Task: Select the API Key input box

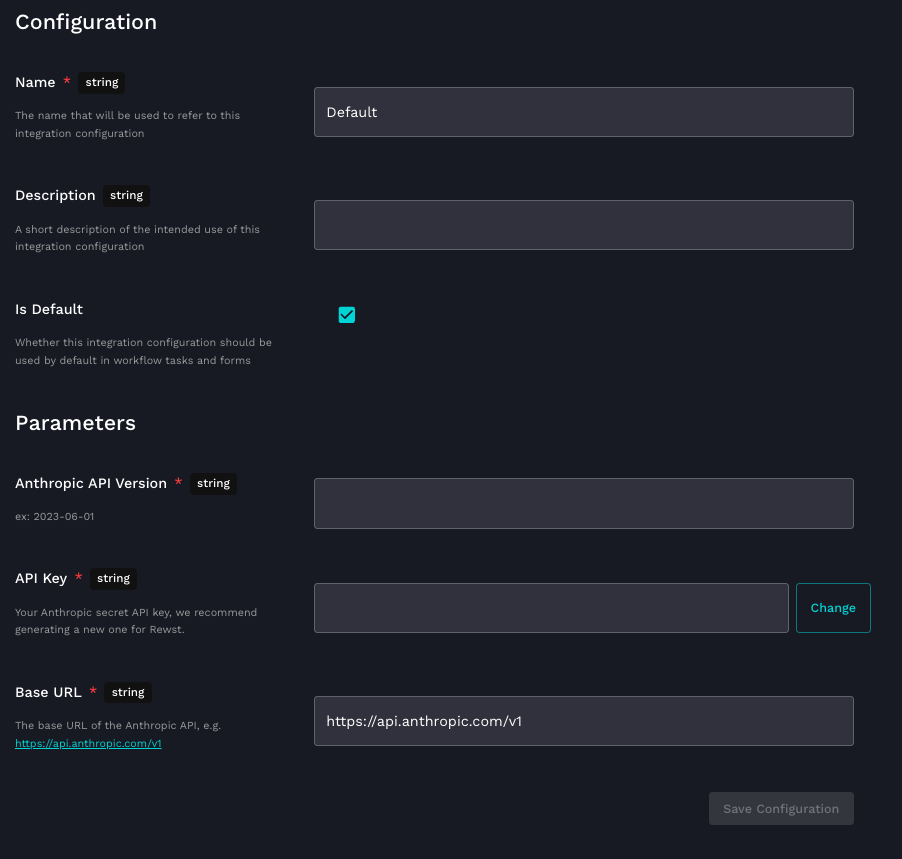Action: (551, 608)
